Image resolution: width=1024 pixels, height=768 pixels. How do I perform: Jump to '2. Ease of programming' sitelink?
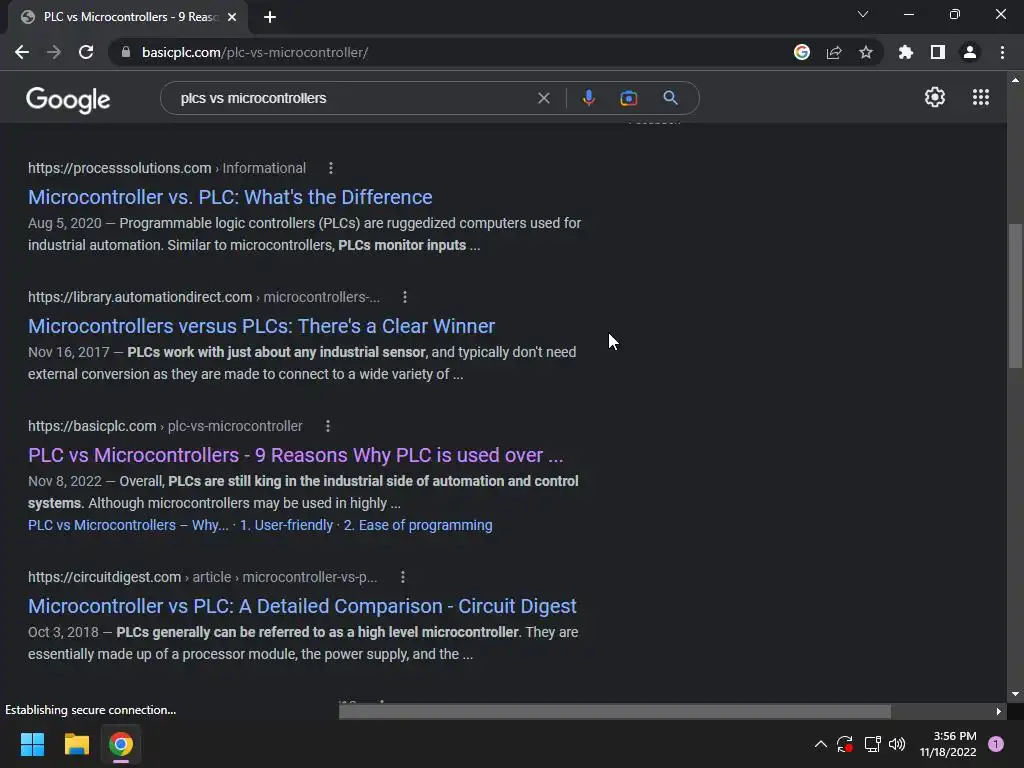(x=418, y=525)
